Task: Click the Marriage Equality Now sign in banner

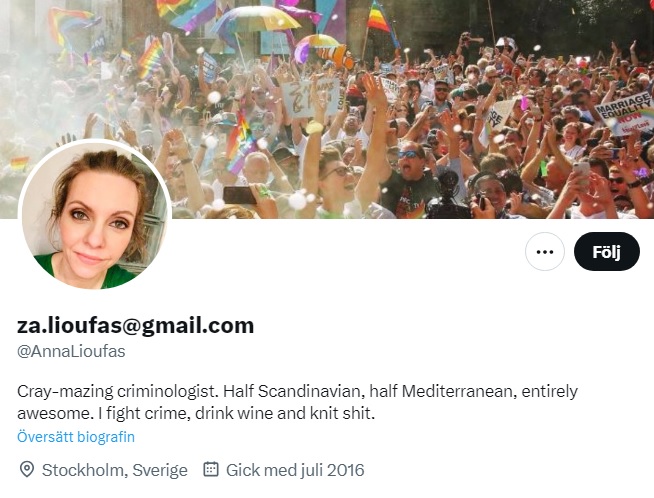Action: click(624, 113)
